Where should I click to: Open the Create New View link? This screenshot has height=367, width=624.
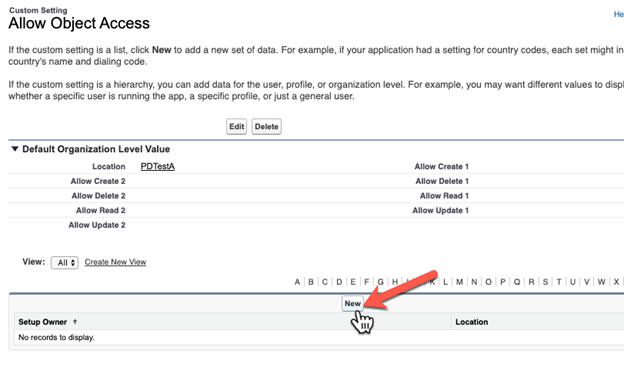[115, 262]
